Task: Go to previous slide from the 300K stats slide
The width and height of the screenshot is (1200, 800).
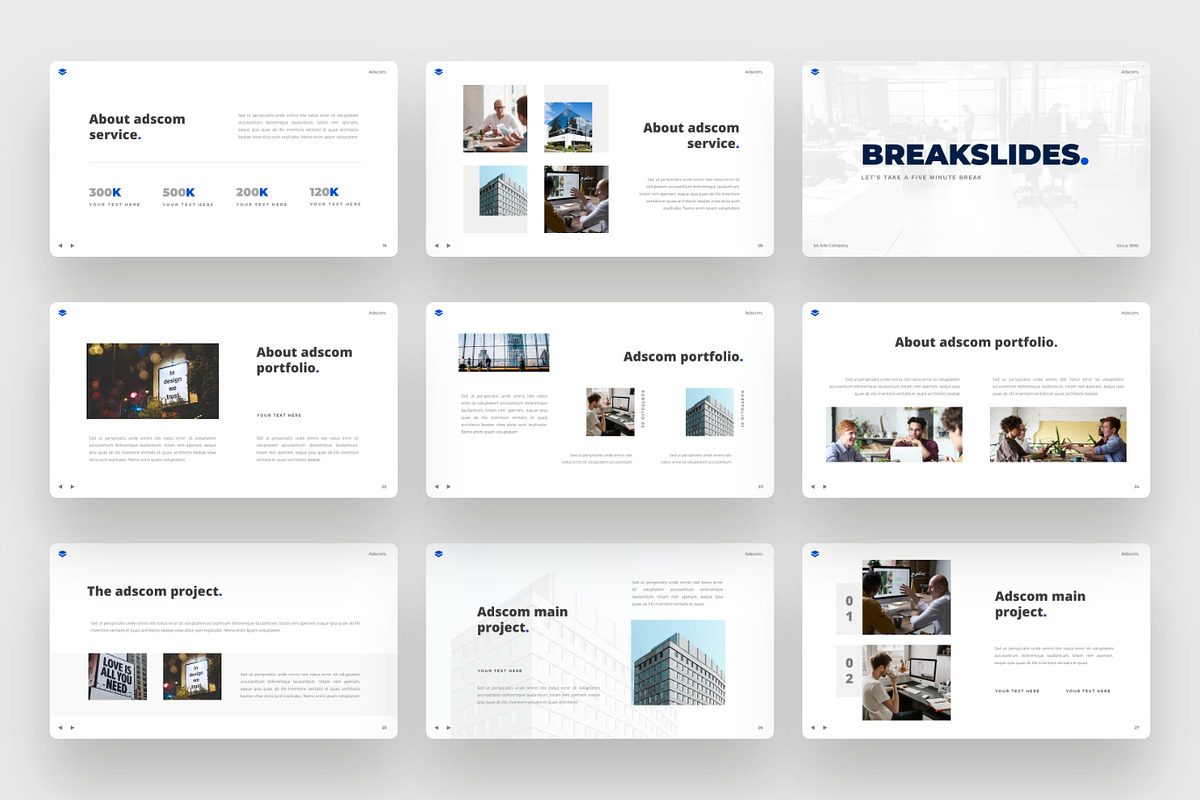Action: 60,245
